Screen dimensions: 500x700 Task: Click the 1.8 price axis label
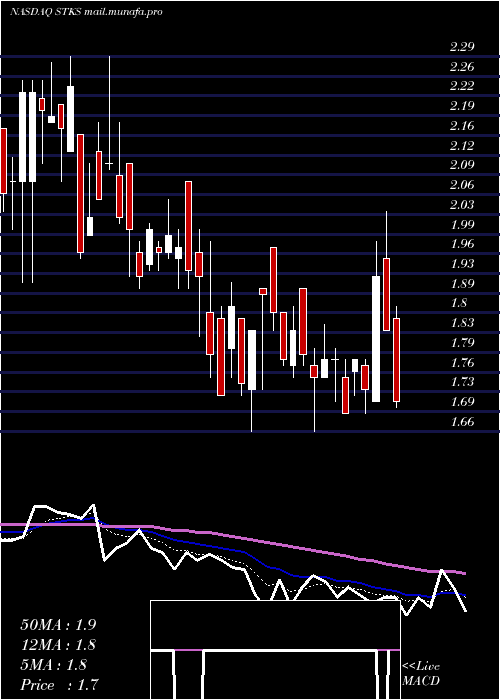459,303
